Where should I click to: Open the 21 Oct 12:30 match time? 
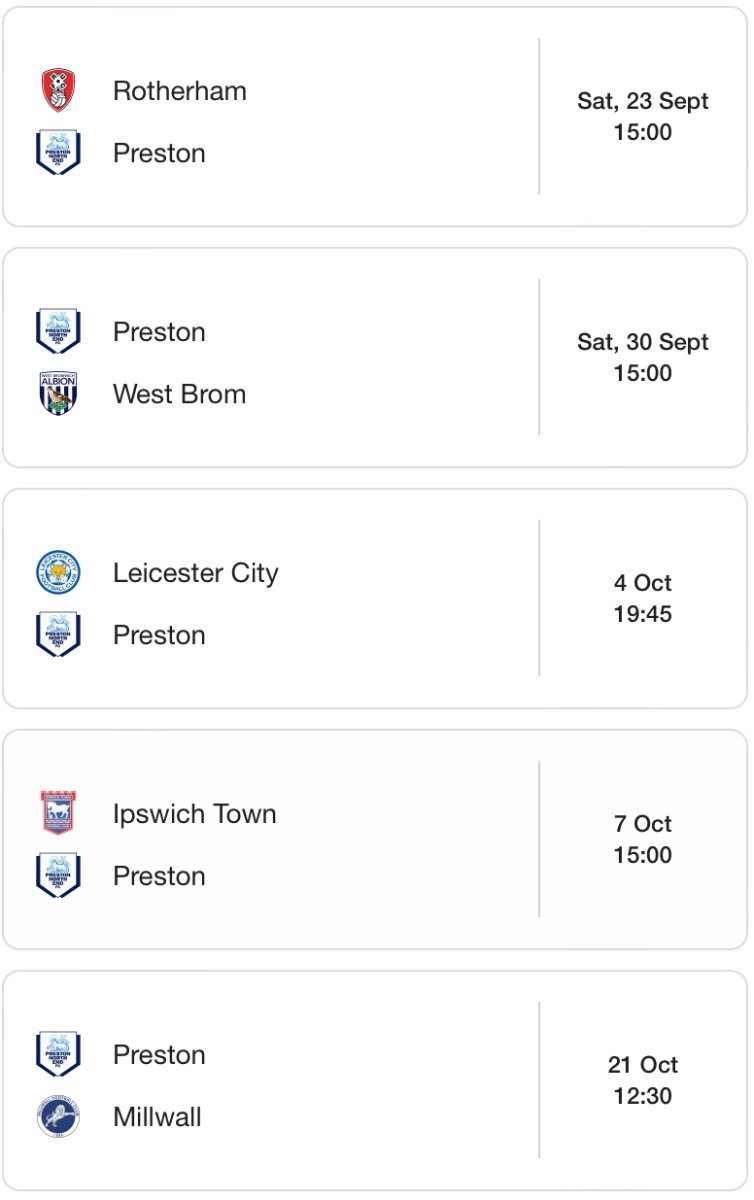643,1081
